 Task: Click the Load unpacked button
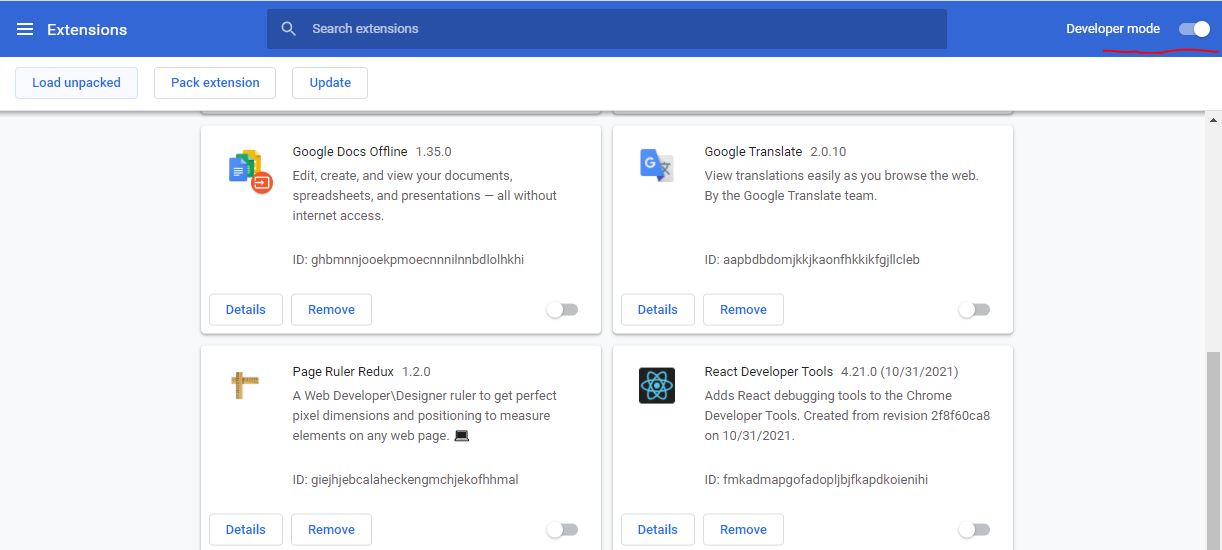76,83
